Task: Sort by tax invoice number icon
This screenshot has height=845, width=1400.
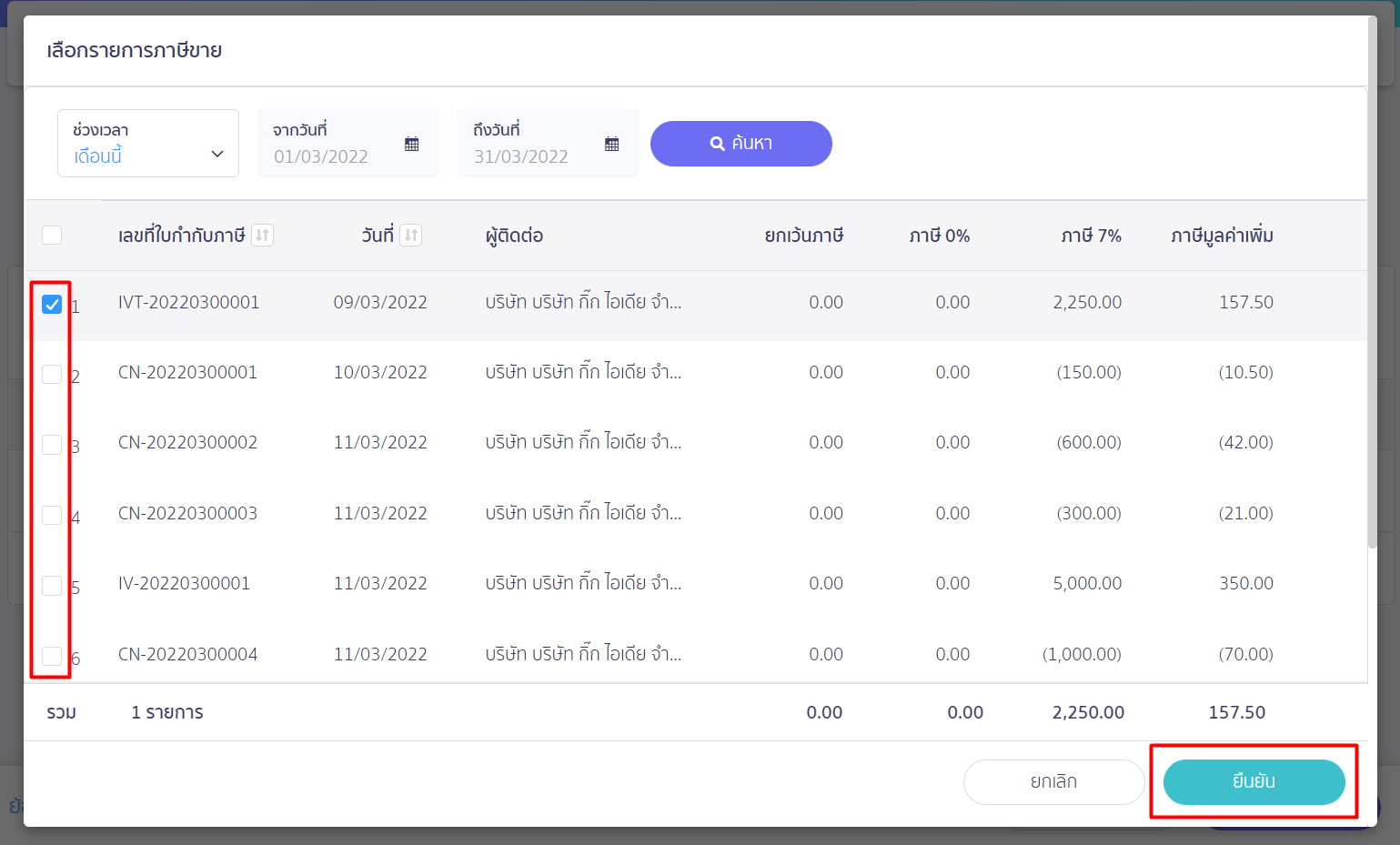Action: pos(262,236)
